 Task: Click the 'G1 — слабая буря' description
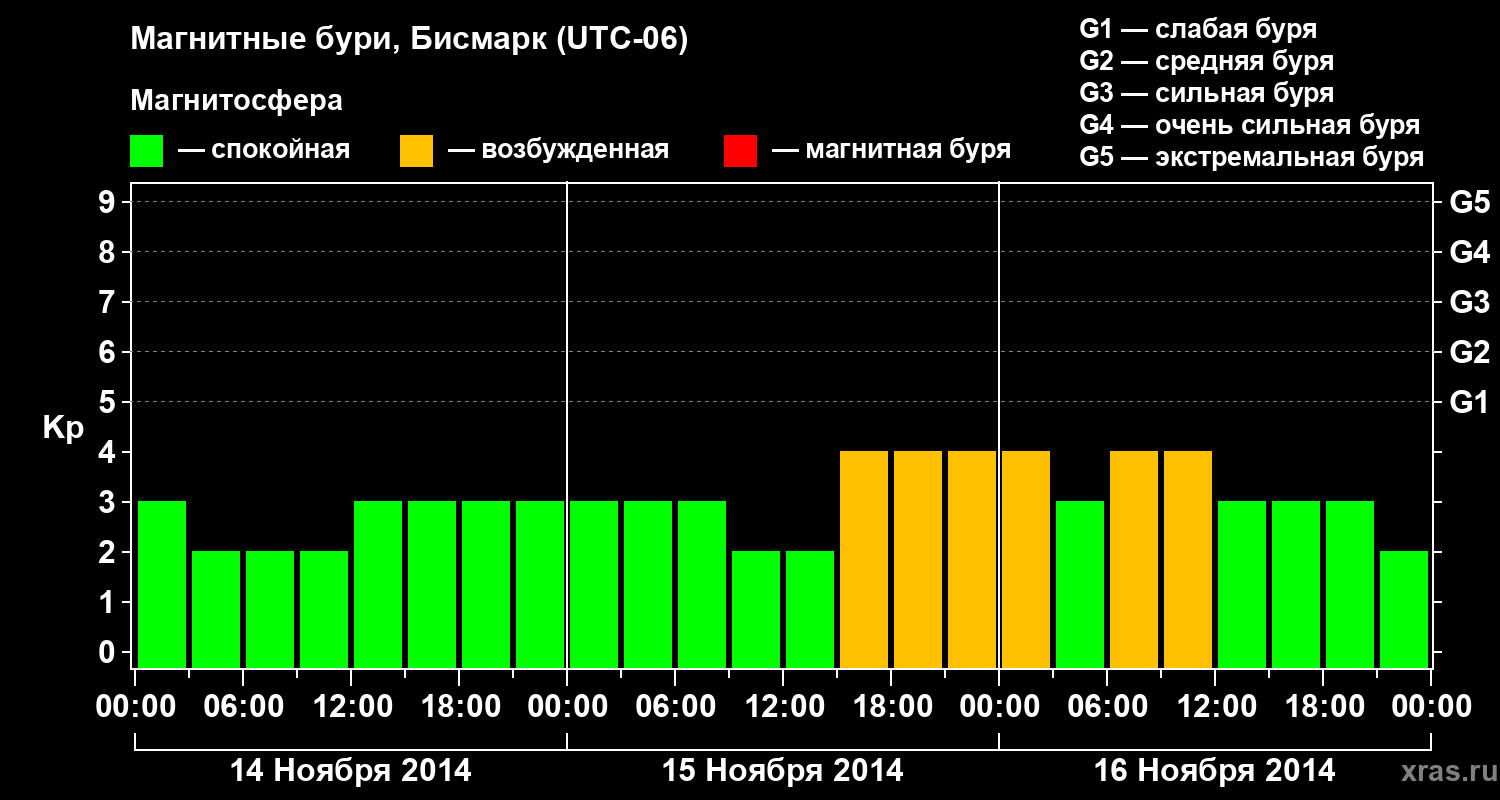[x=1198, y=29]
